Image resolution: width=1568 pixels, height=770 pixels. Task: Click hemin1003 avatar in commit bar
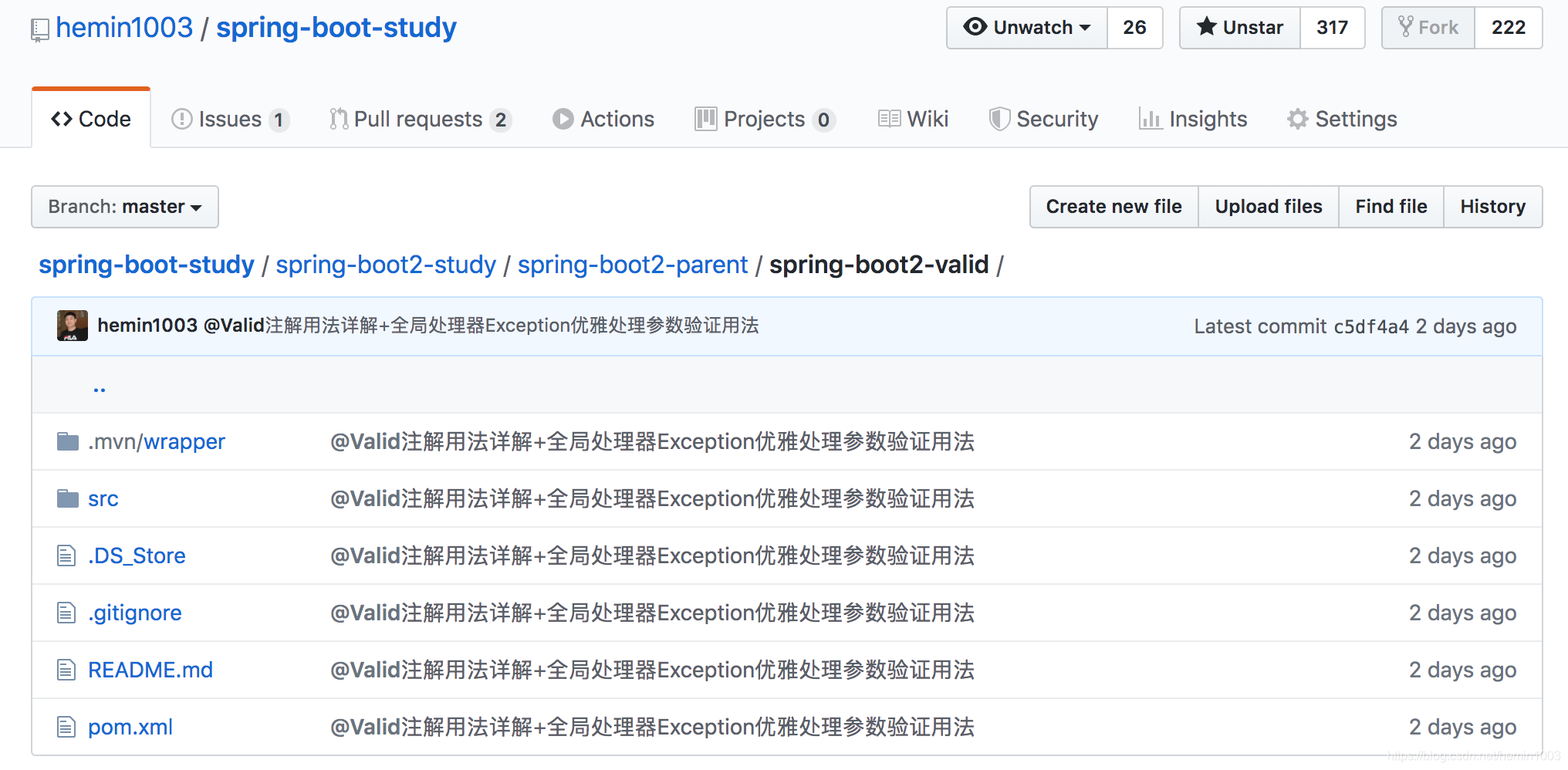[x=73, y=326]
